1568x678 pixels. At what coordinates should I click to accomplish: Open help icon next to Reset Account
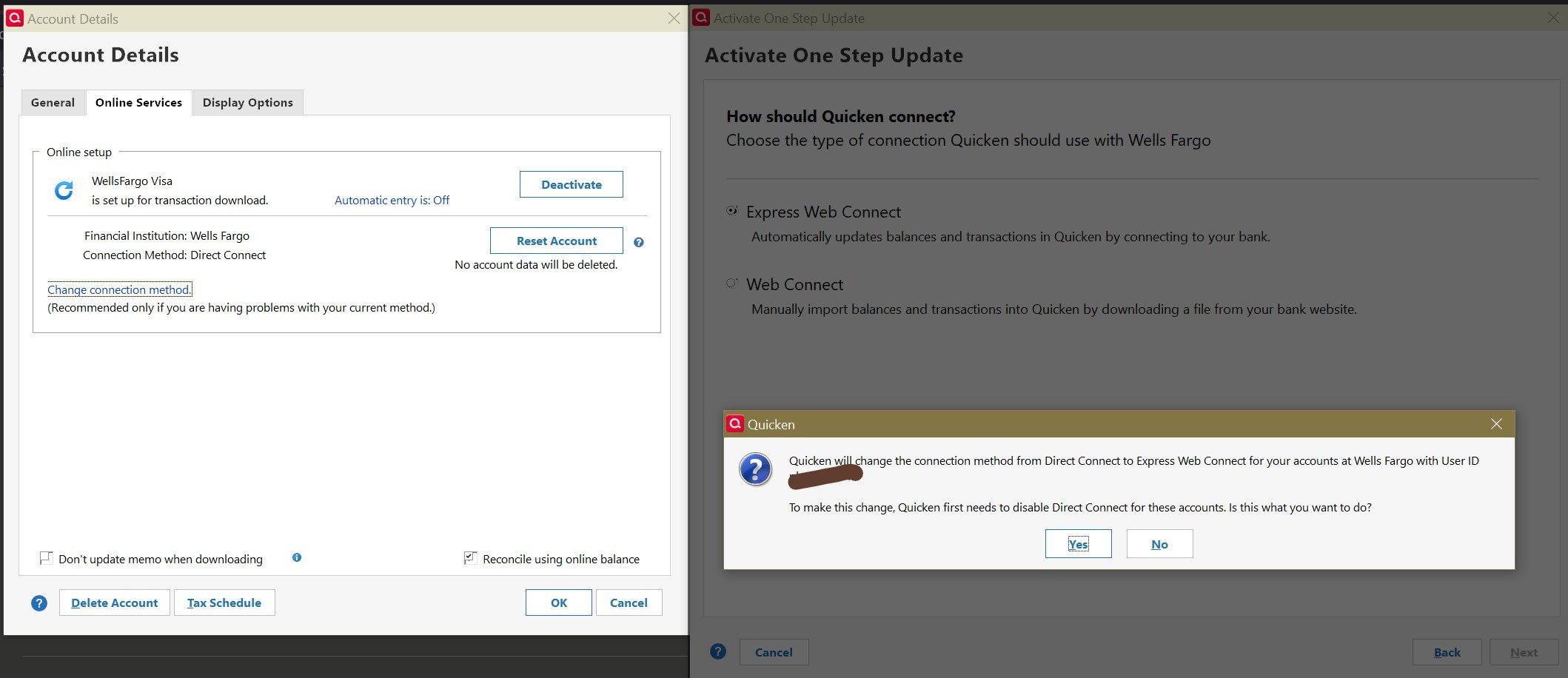[639, 242]
